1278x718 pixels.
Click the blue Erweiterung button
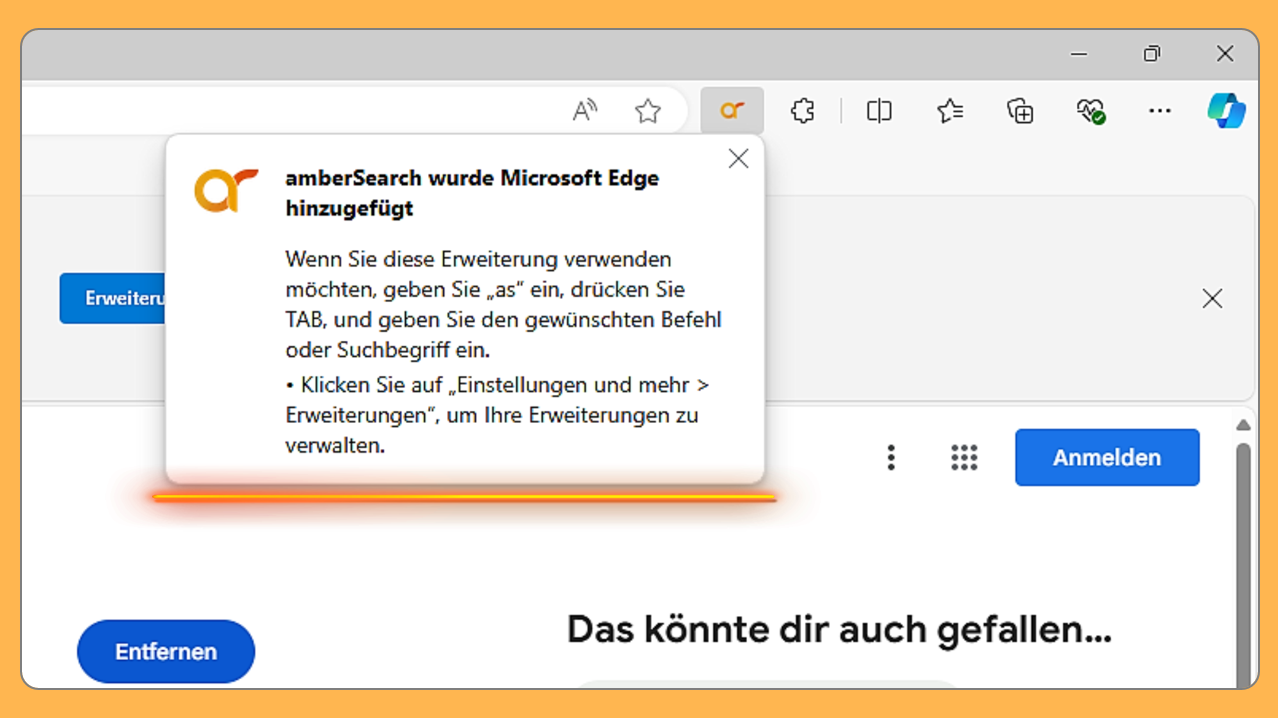point(113,298)
